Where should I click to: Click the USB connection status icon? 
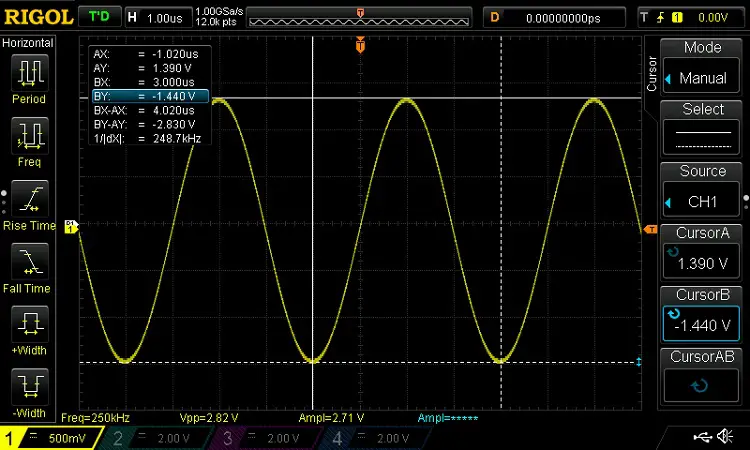[704, 436]
